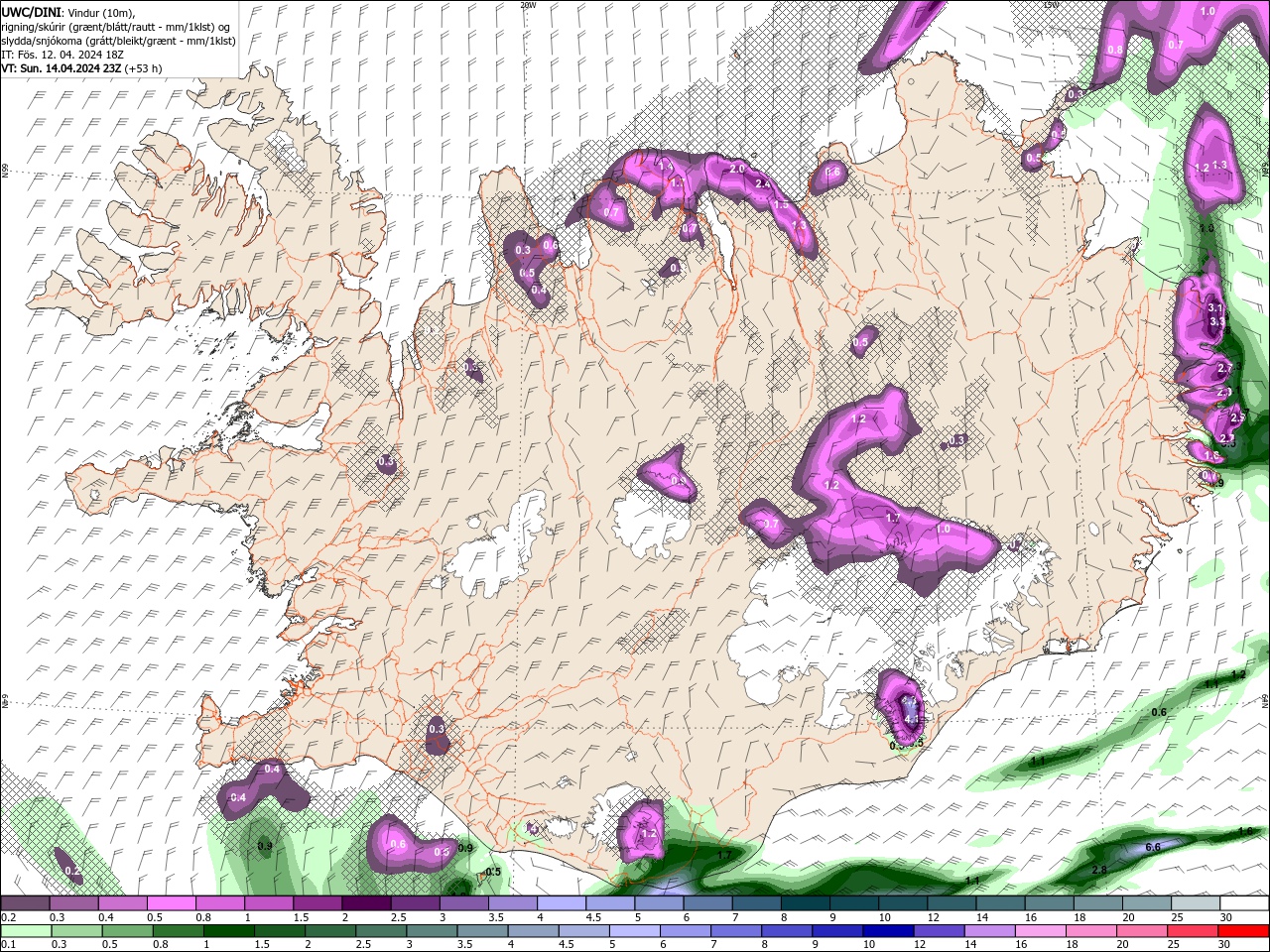The height and width of the screenshot is (952, 1270).
Task: Select the pale green 0.1 rain legend swatch
Action: 25,931
